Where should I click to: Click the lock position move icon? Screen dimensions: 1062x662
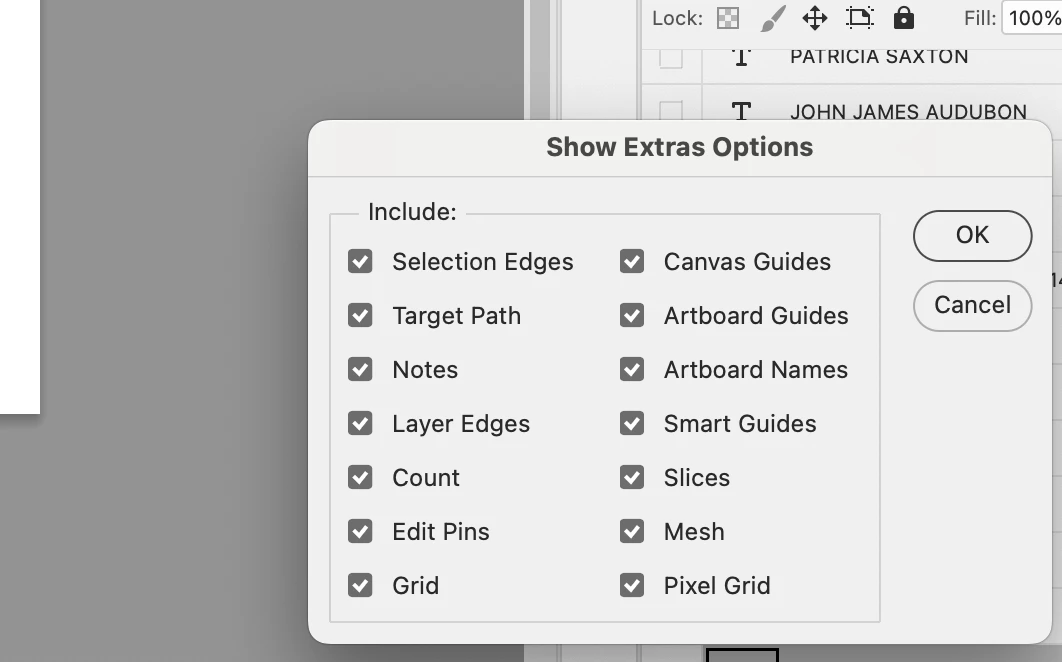(815, 18)
